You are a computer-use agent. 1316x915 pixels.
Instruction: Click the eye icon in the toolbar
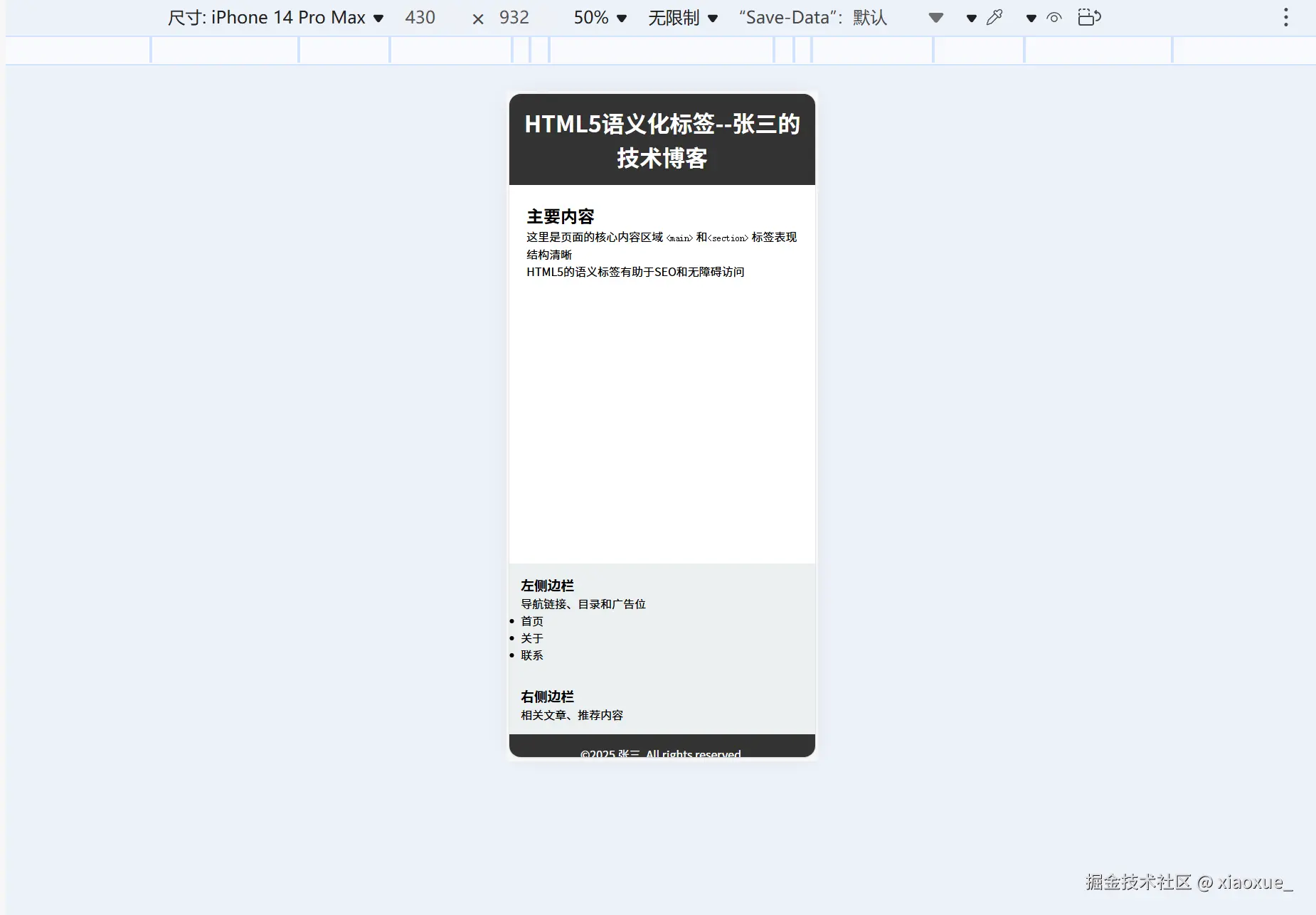pos(1053,16)
